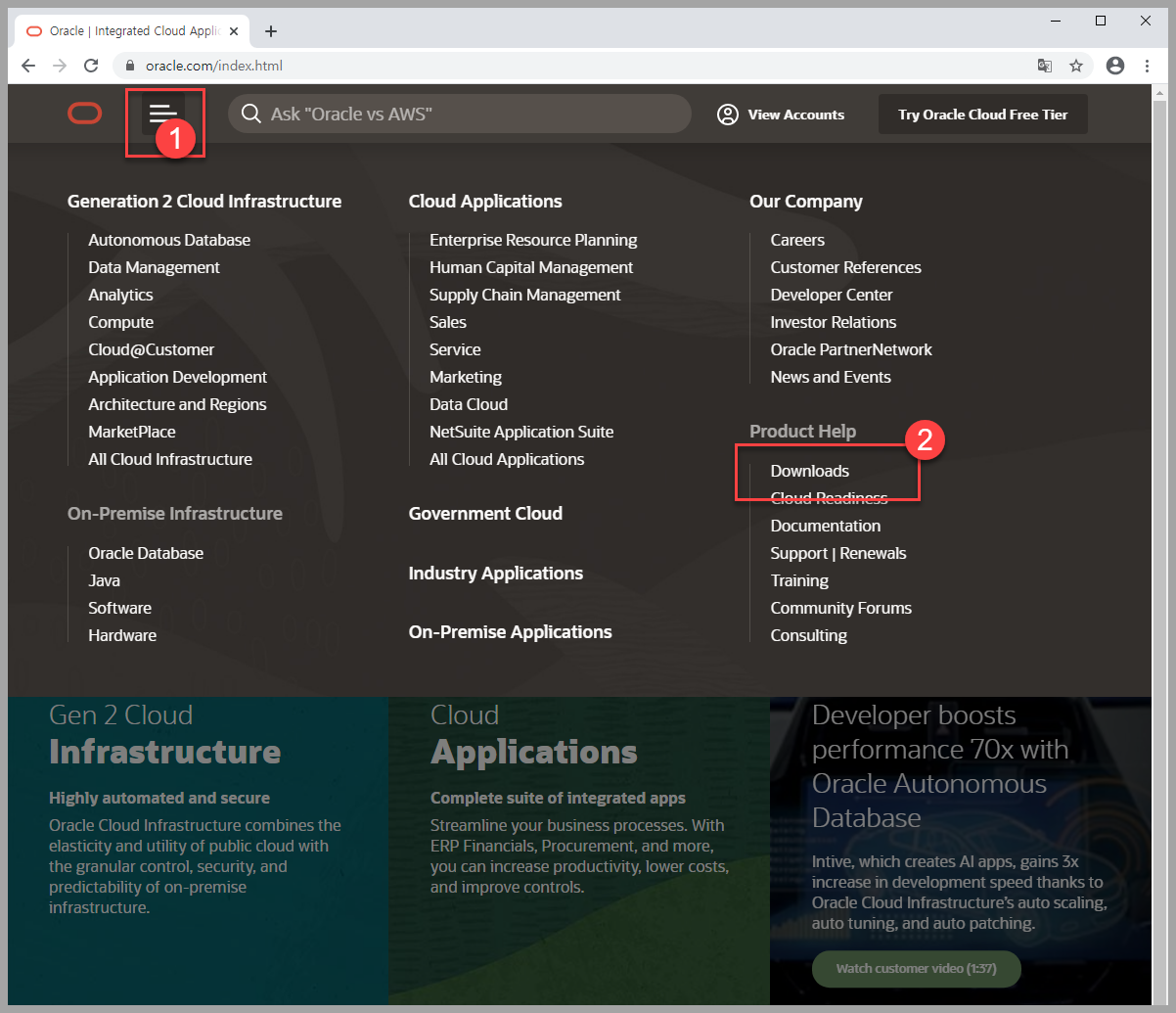Open Analytics menu link
This screenshot has height=1013, width=1176.
pos(120,295)
